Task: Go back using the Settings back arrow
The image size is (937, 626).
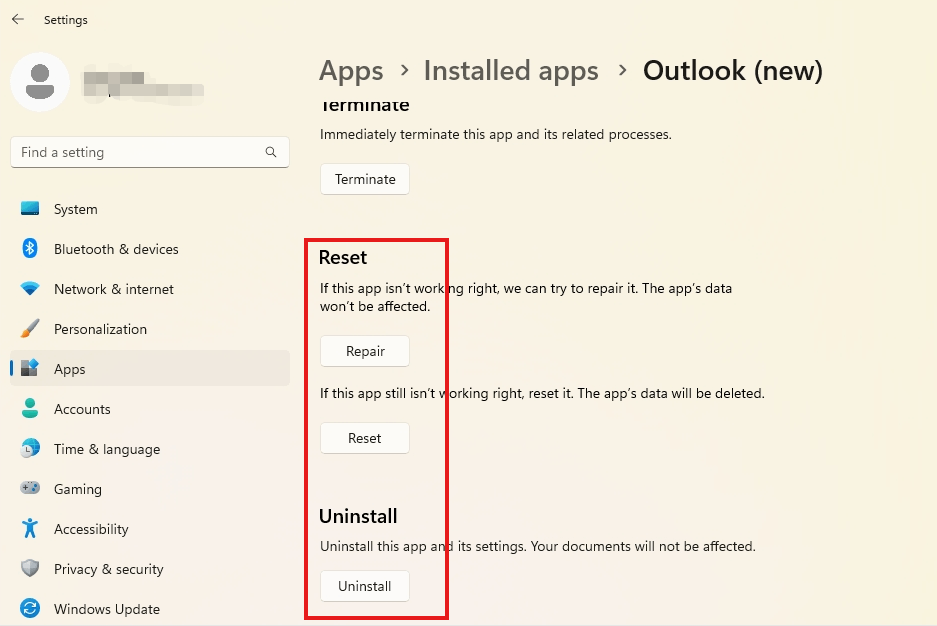Action: pyautogui.click(x=18, y=19)
